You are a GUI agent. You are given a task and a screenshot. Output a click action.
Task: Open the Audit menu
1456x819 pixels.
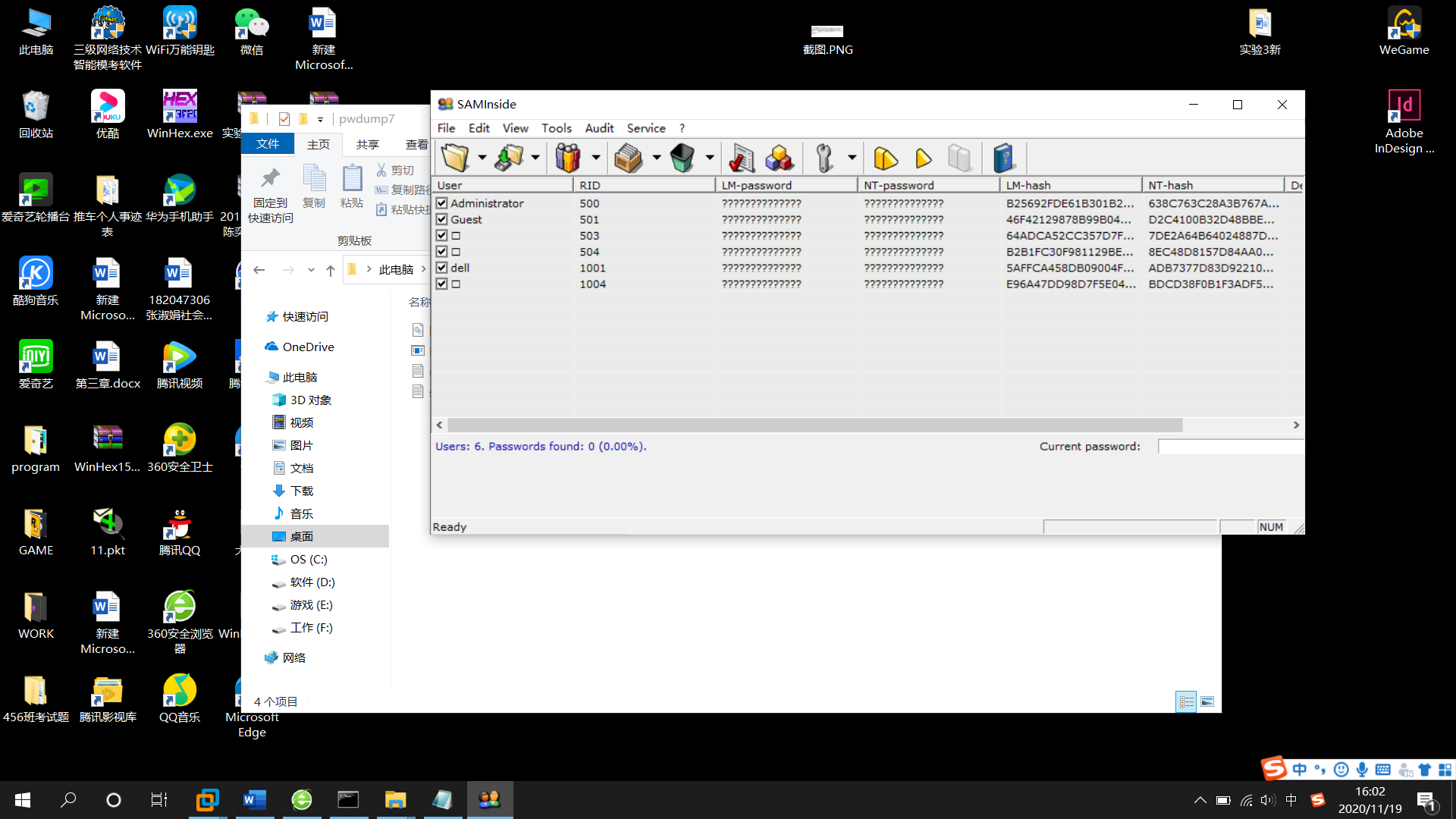[599, 128]
